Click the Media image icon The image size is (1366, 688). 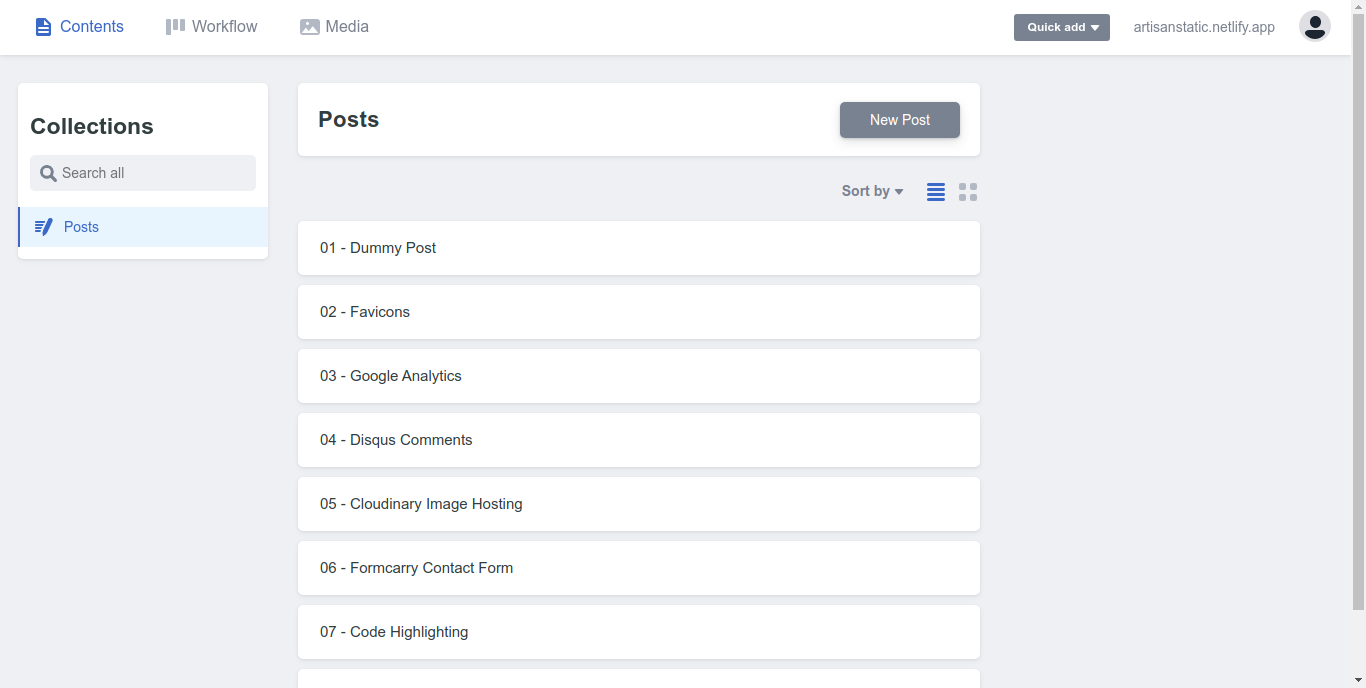pyautogui.click(x=310, y=27)
